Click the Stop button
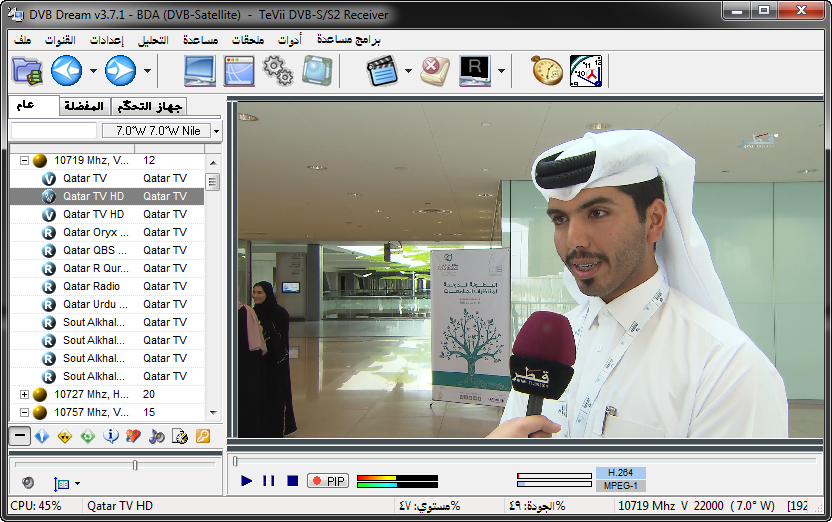Screen dimensions: 832x522 point(292,481)
